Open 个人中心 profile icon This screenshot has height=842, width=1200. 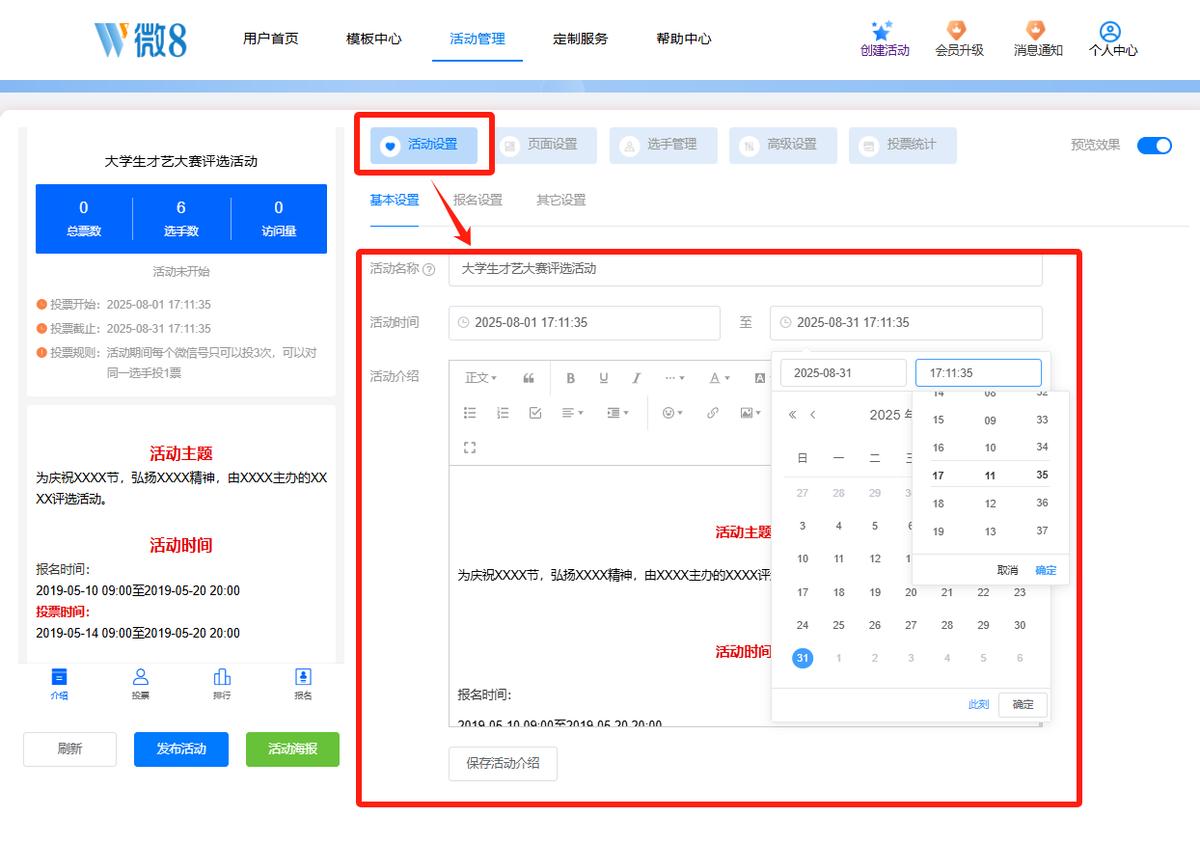(1110, 31)
